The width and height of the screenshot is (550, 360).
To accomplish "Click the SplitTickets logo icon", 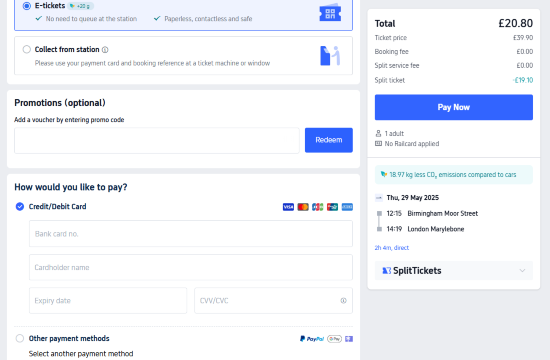I will [x=387, y=271].
